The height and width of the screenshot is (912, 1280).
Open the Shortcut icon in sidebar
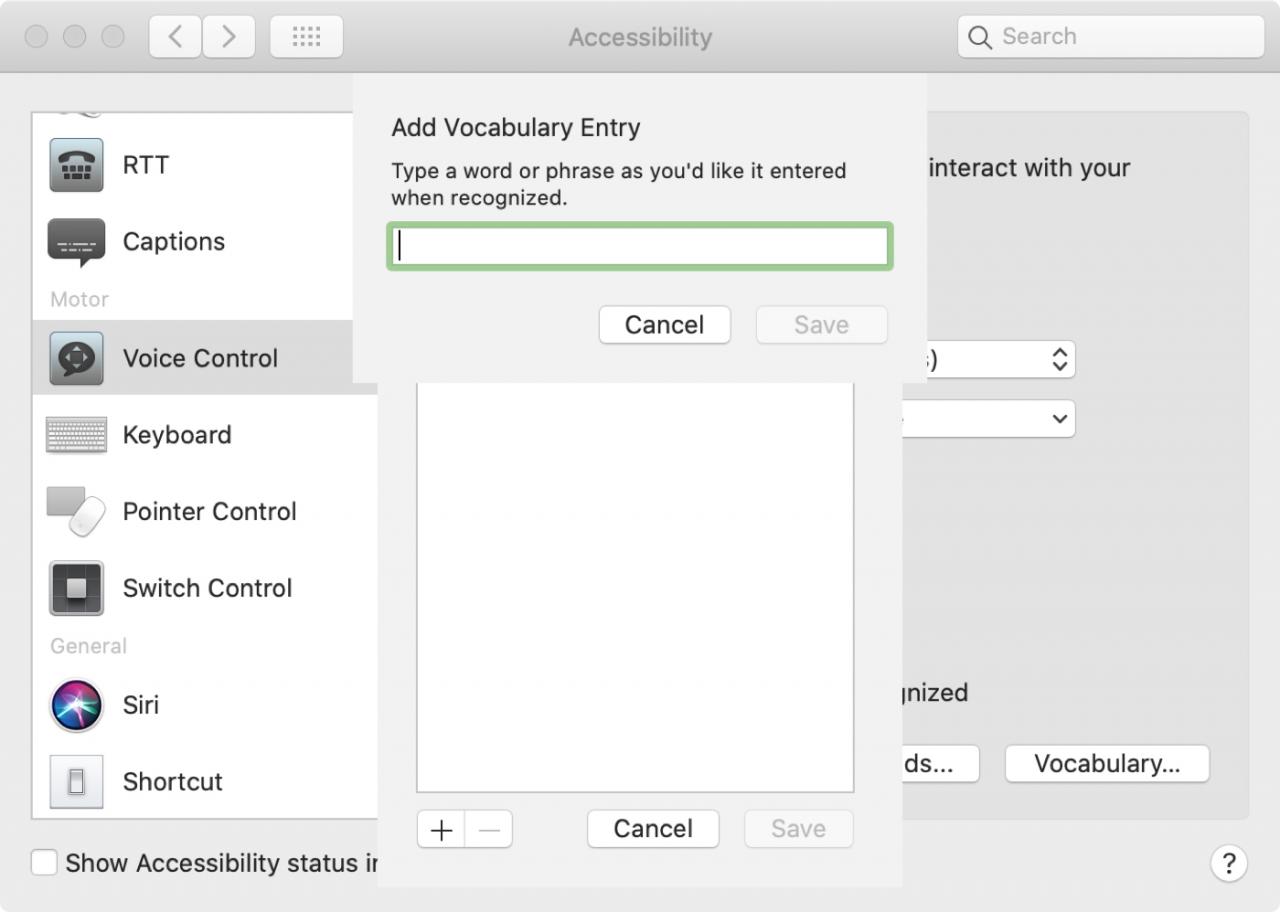76,781
